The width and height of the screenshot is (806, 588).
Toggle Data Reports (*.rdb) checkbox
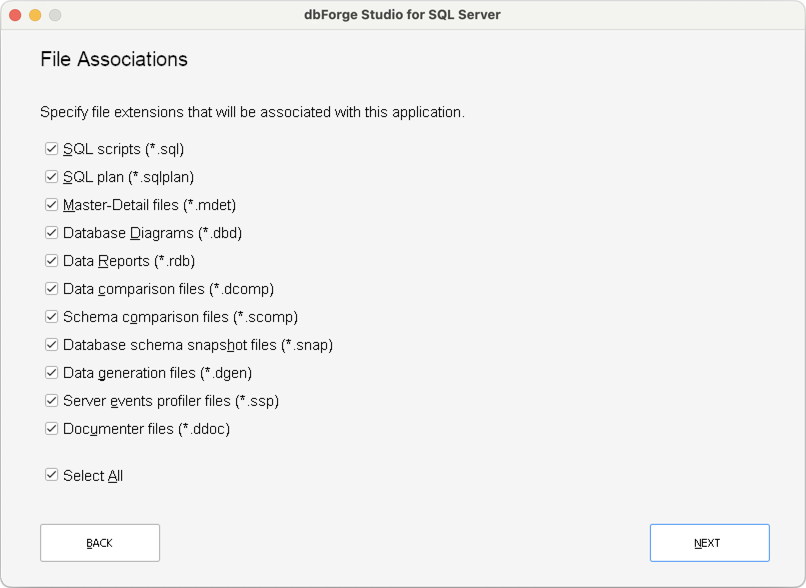point(51,260)
